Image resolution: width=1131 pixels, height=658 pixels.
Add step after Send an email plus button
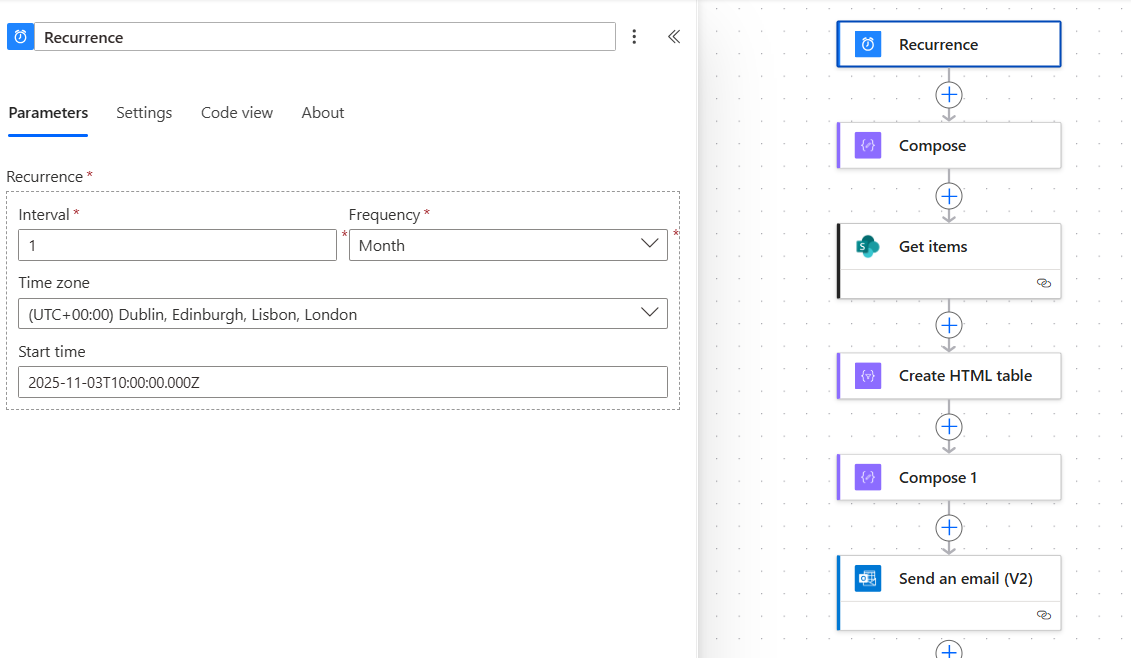point(949,649)
